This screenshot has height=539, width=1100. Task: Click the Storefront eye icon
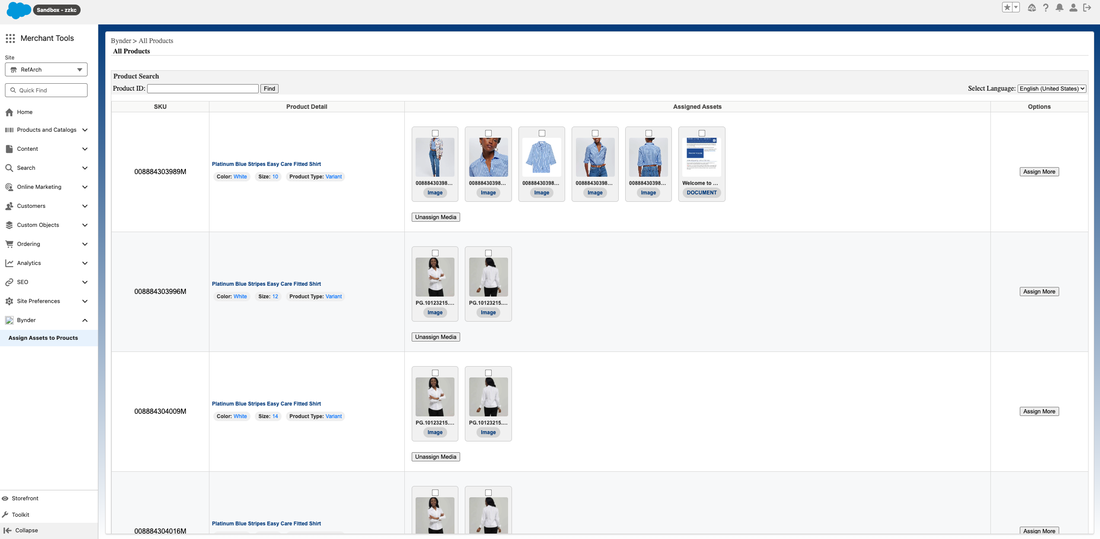(6, 498)
